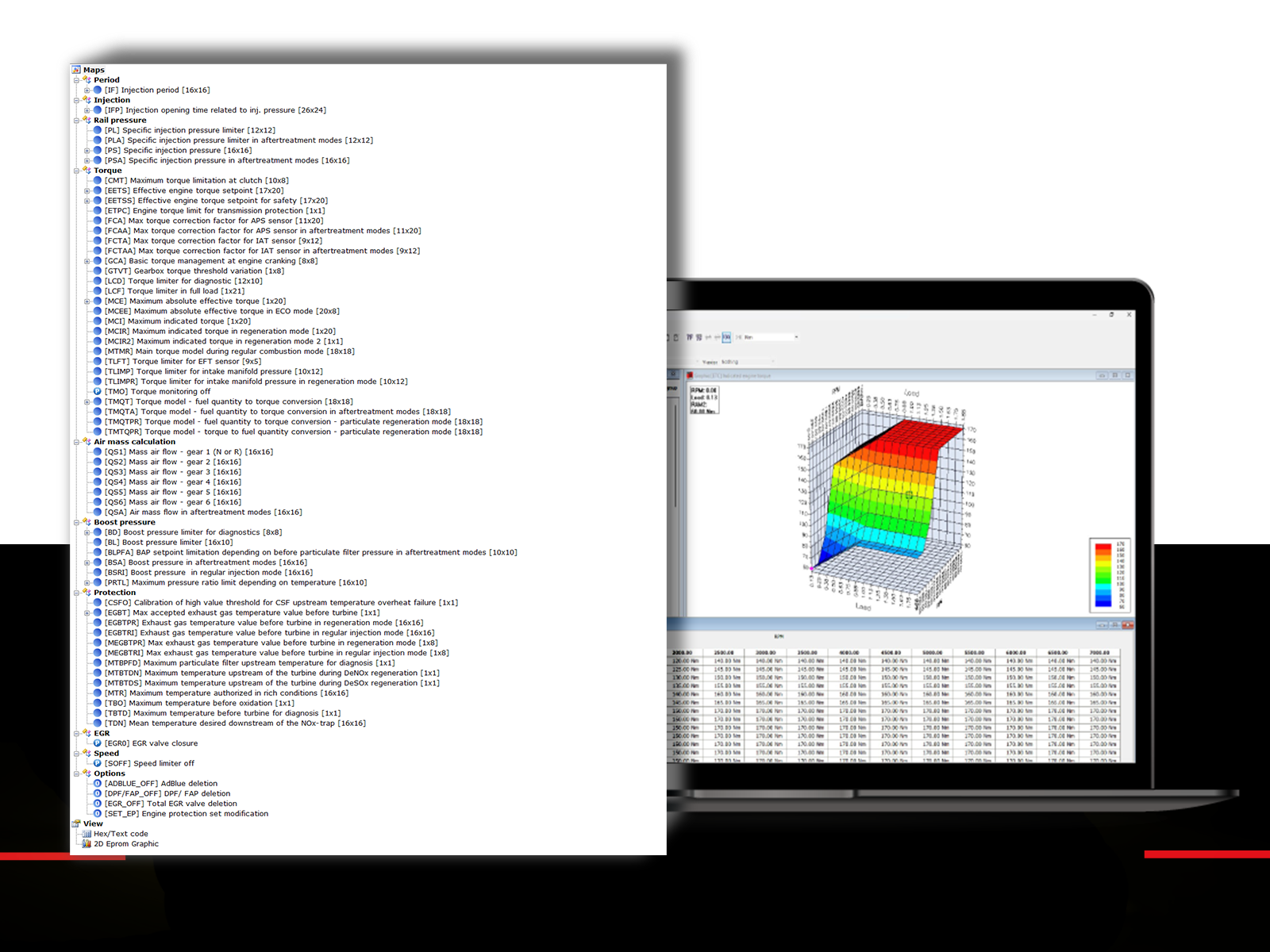Click the blue icon beside [CMT] torque map

pyautogui.click(x=98, y=180)
